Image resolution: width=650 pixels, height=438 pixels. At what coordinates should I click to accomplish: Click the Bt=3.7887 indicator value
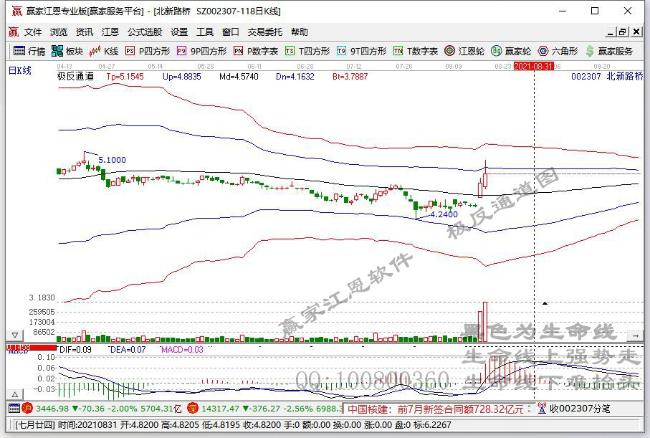click(x=350, y=76)
